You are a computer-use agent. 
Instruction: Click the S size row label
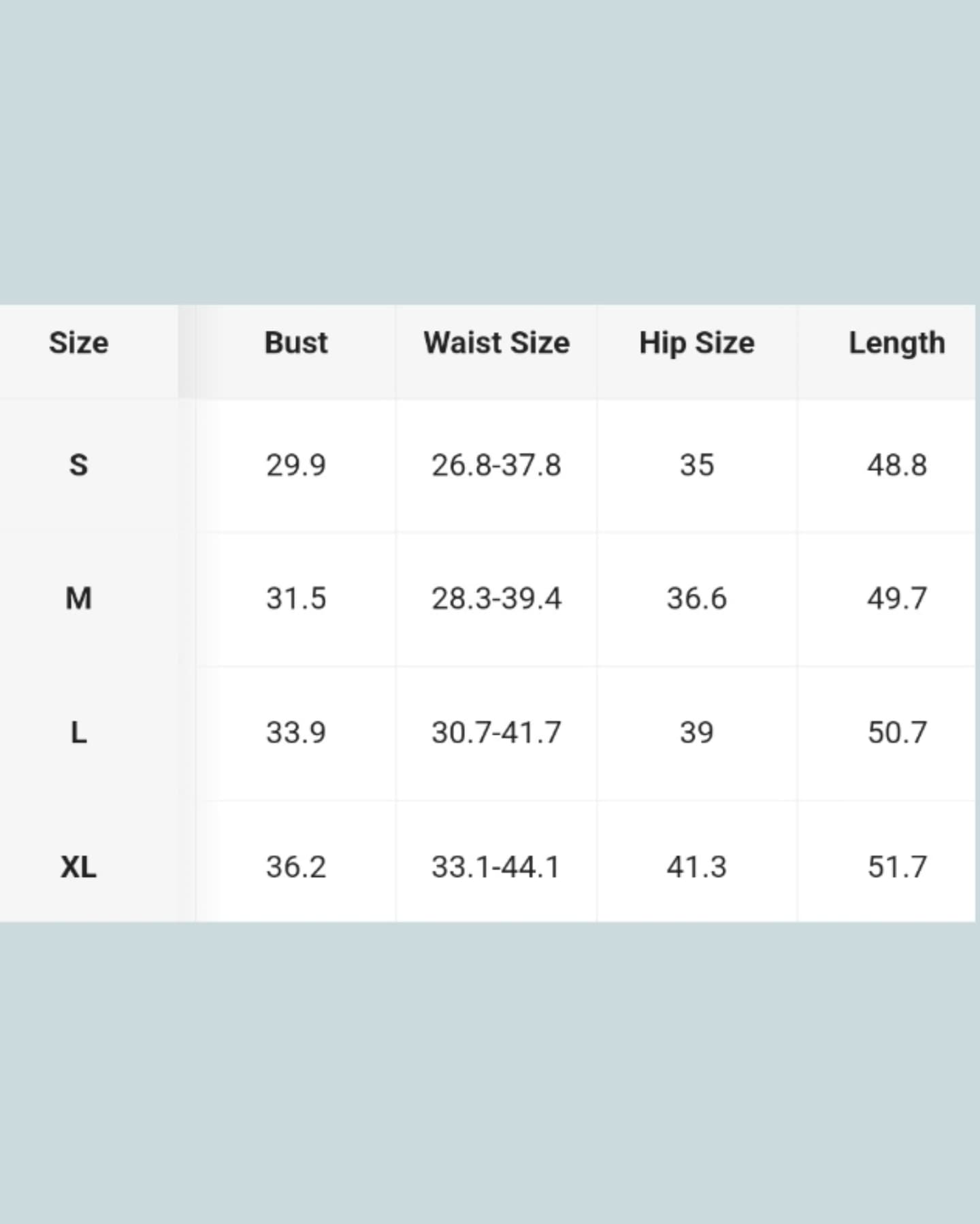tap(78, 465)
